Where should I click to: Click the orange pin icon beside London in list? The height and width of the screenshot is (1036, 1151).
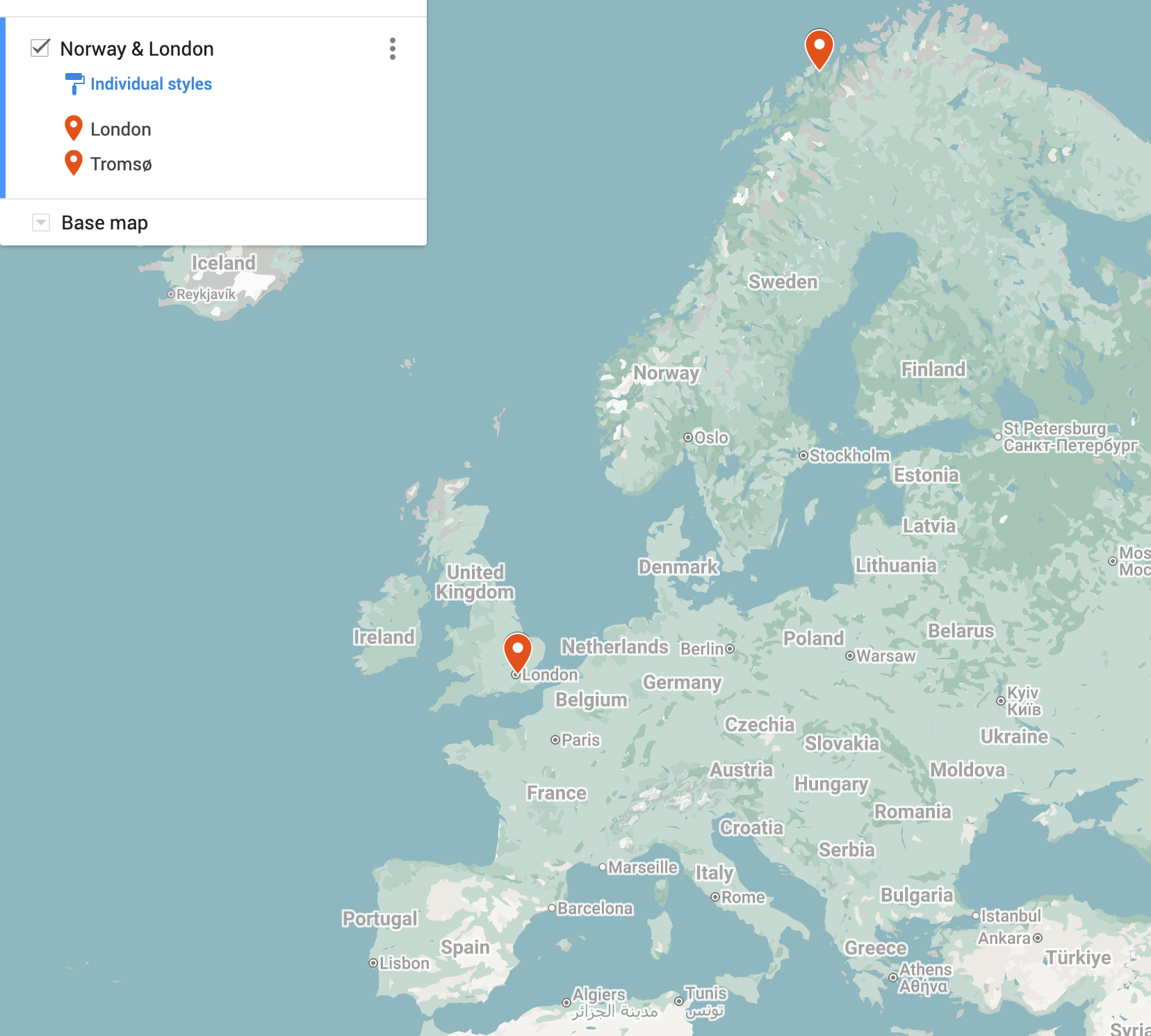tap(74, 129)
